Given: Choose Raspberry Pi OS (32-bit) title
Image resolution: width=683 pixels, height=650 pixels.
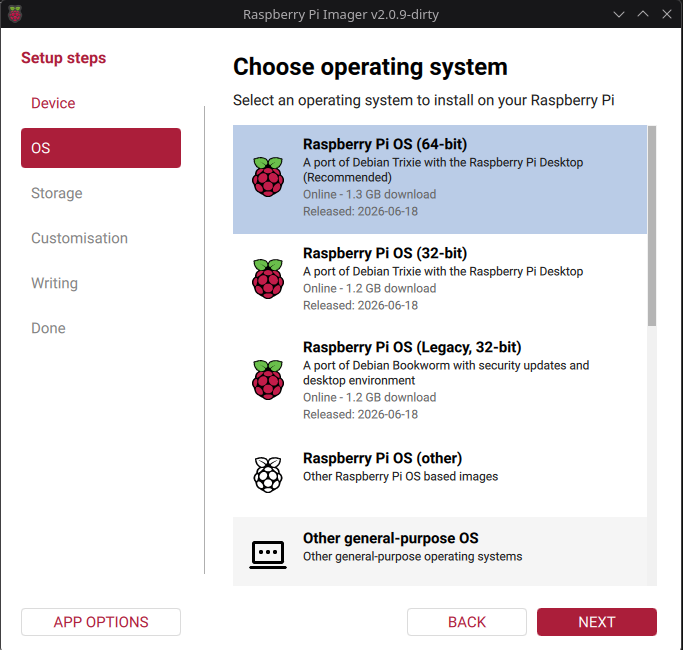Looking at the screenshot, I should tap(385, 253).
